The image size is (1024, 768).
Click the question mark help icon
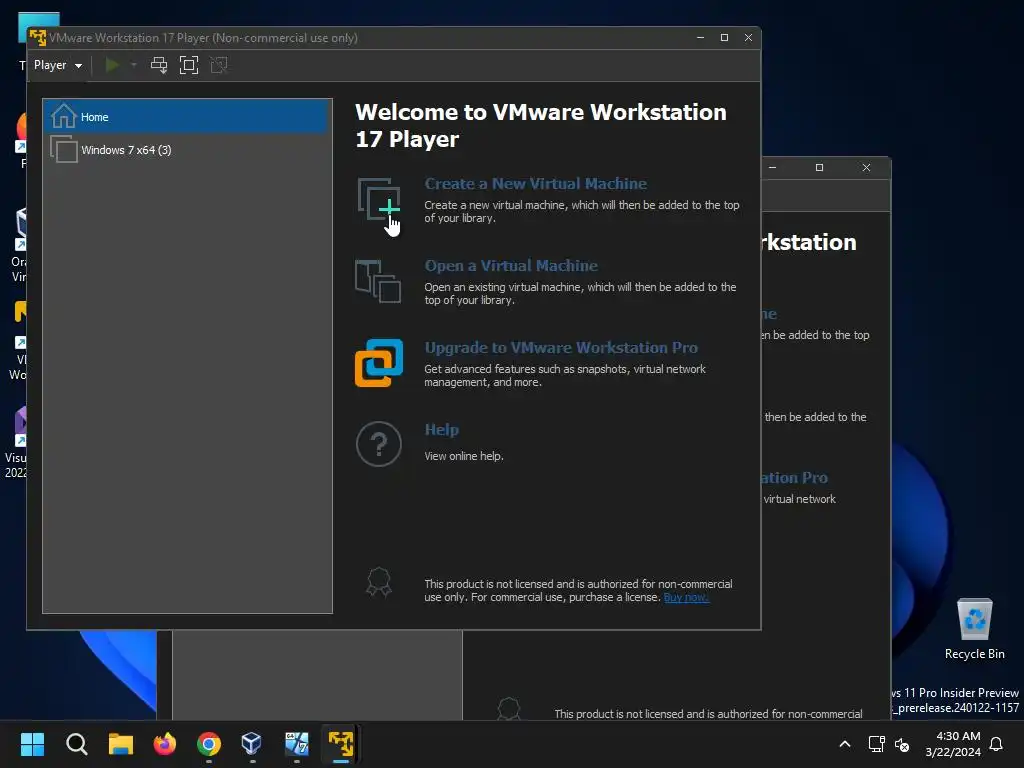coord(379,444)
